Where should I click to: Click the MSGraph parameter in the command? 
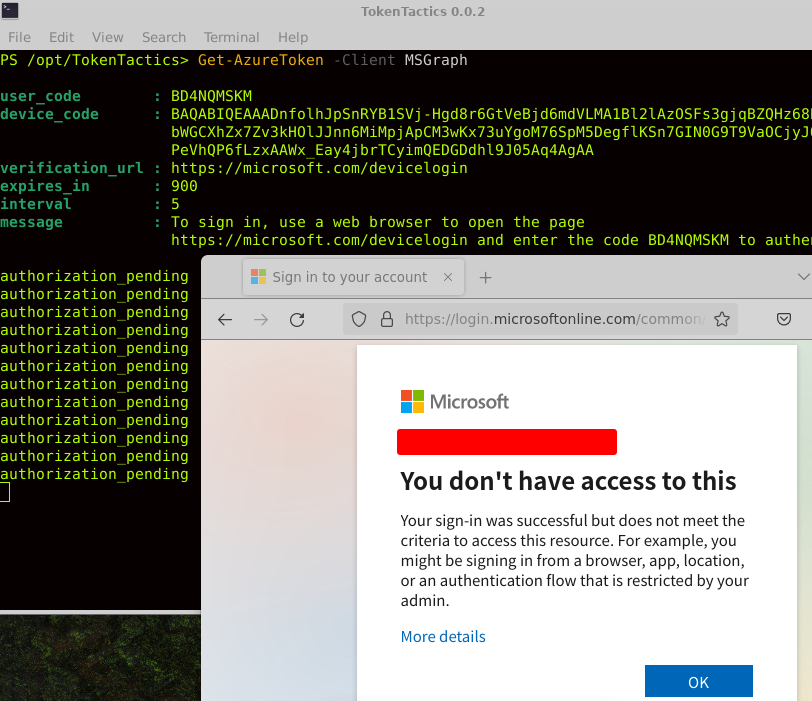[x=436, y=60]
